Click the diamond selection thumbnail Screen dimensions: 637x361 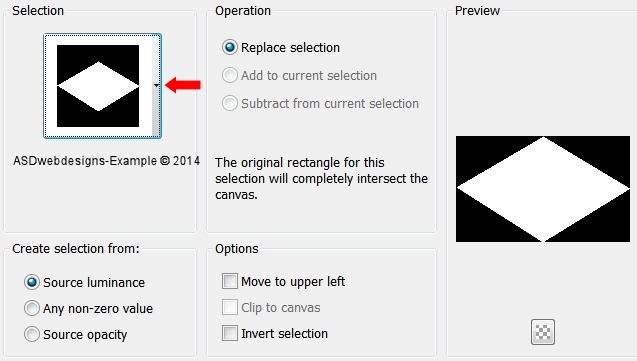point(98,86)
